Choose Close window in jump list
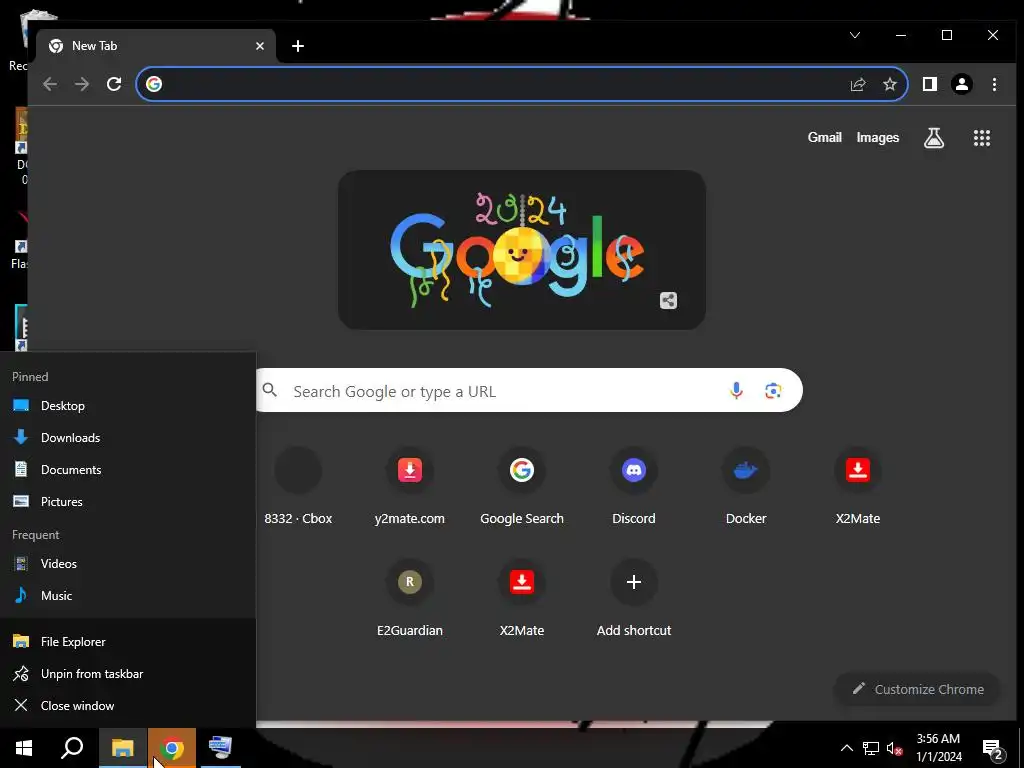The width and height of the screenshot is (1024, 768). [x=128, y=705]
